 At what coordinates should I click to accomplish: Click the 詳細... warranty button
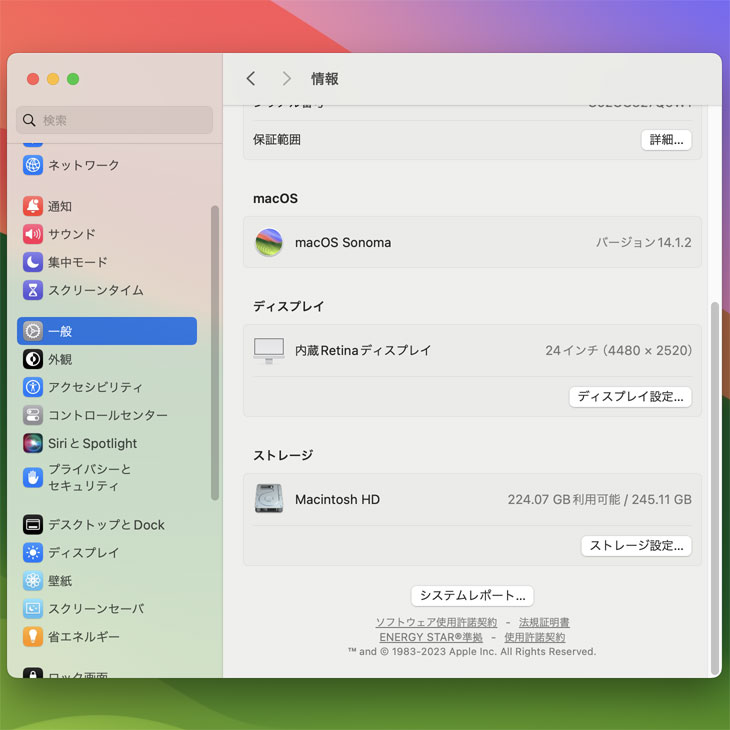click(x=666, y=140)
